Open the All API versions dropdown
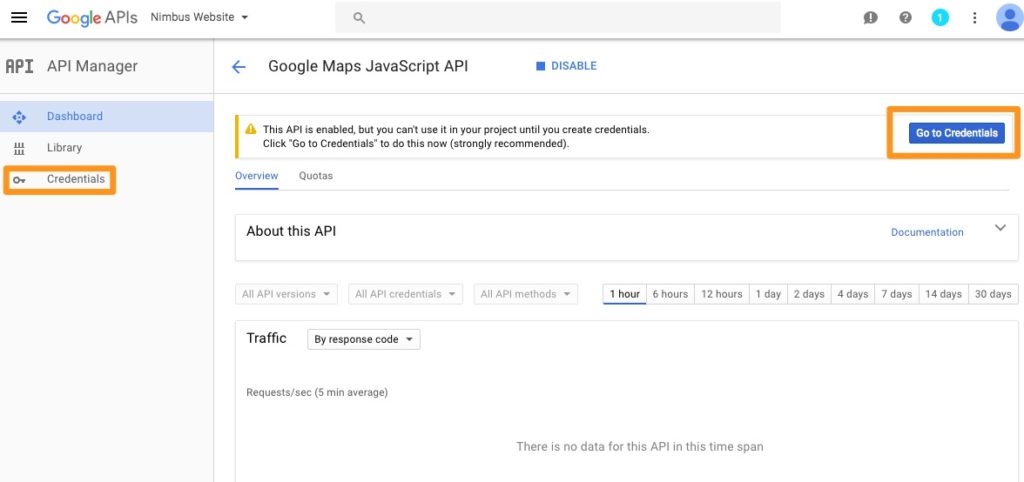The width and height of the screenshot is (1024, 482). coord(288,294)
